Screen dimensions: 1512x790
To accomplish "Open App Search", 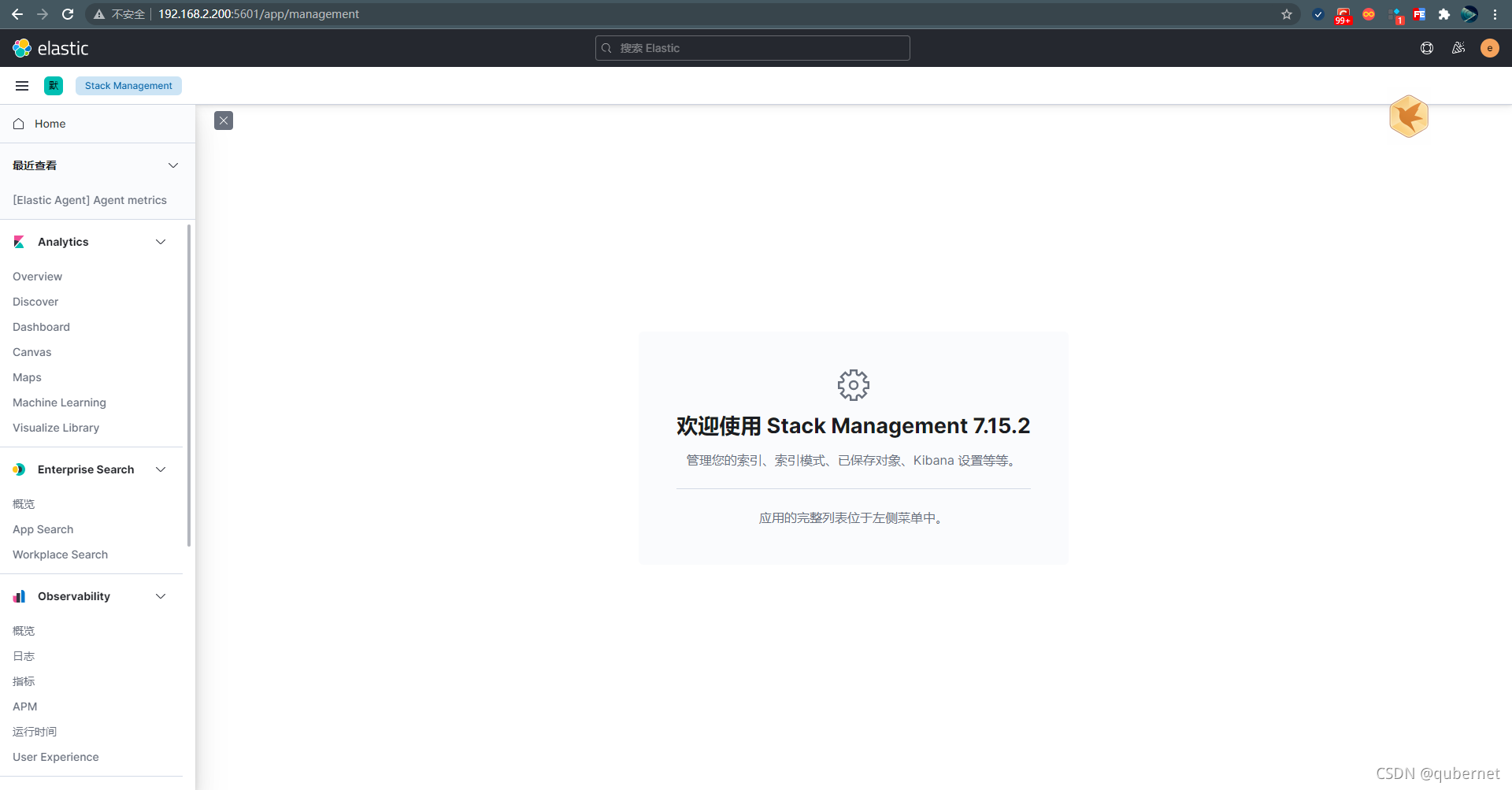I will click(x=43, y=529).
